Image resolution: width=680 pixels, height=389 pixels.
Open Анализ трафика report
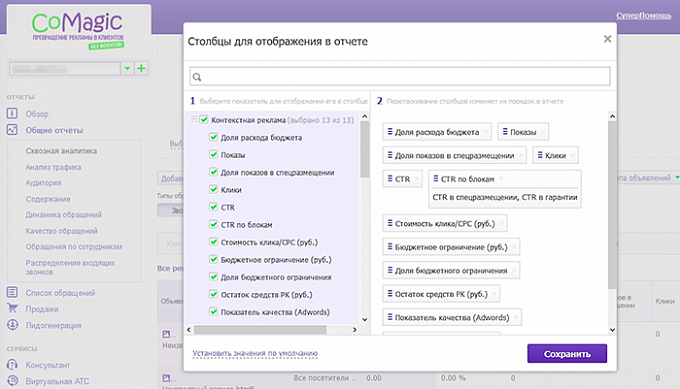[53, 167]
